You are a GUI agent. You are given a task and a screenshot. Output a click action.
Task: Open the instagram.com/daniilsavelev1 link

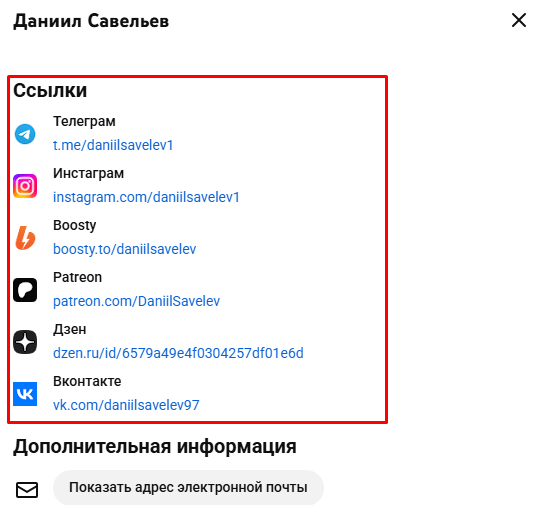(x=146, y=197)
